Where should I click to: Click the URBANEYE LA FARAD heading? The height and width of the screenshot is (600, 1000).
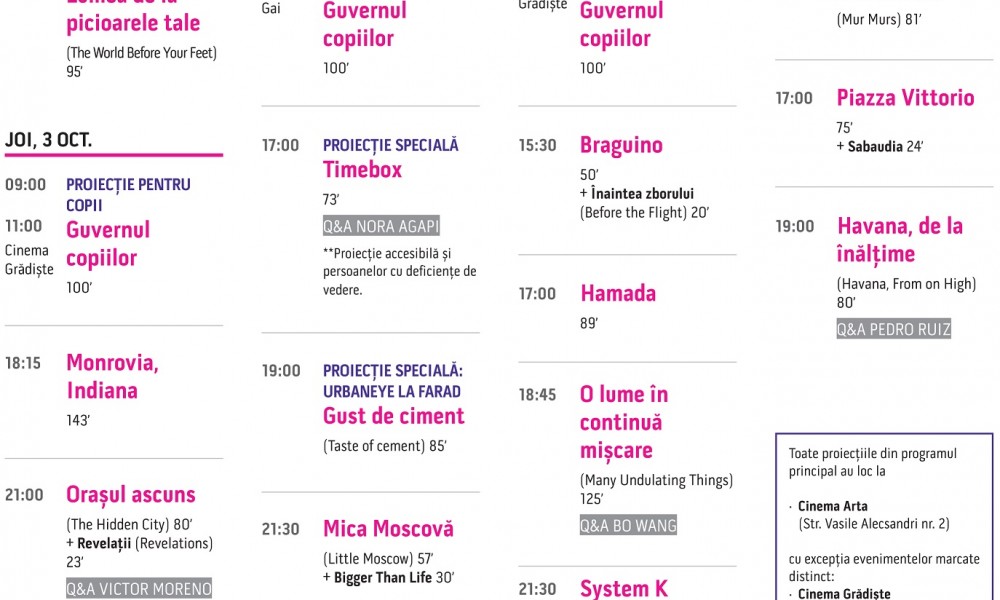click(x=392, y=391)
